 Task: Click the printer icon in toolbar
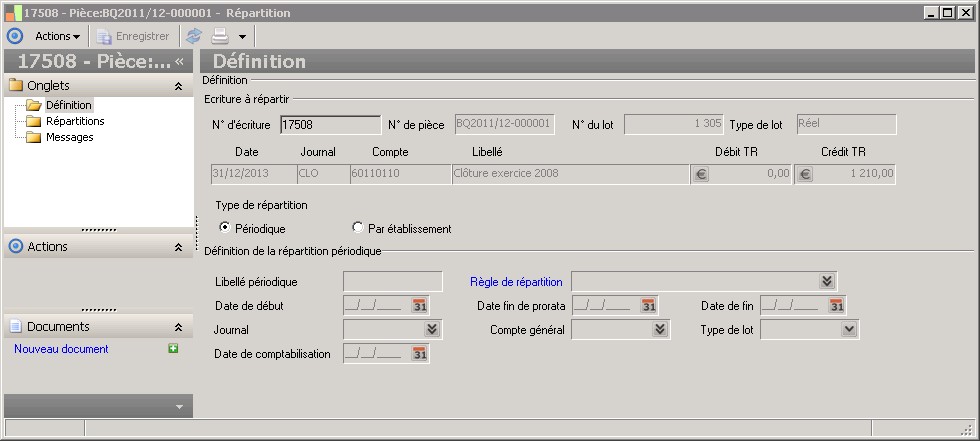[x=220, y=36]
